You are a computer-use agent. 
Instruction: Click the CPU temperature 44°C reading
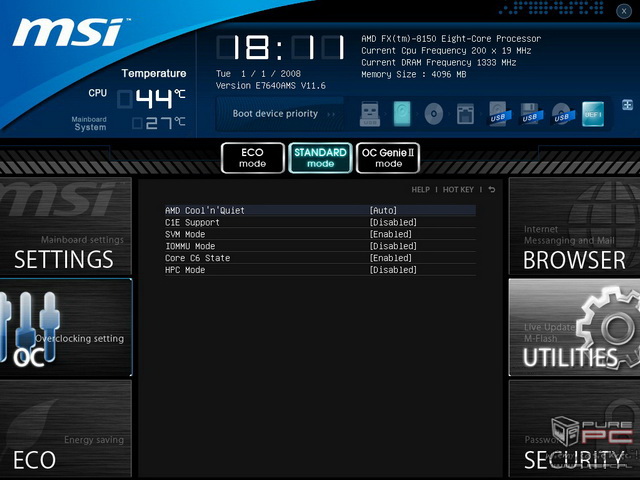click(x=152, y=99)
